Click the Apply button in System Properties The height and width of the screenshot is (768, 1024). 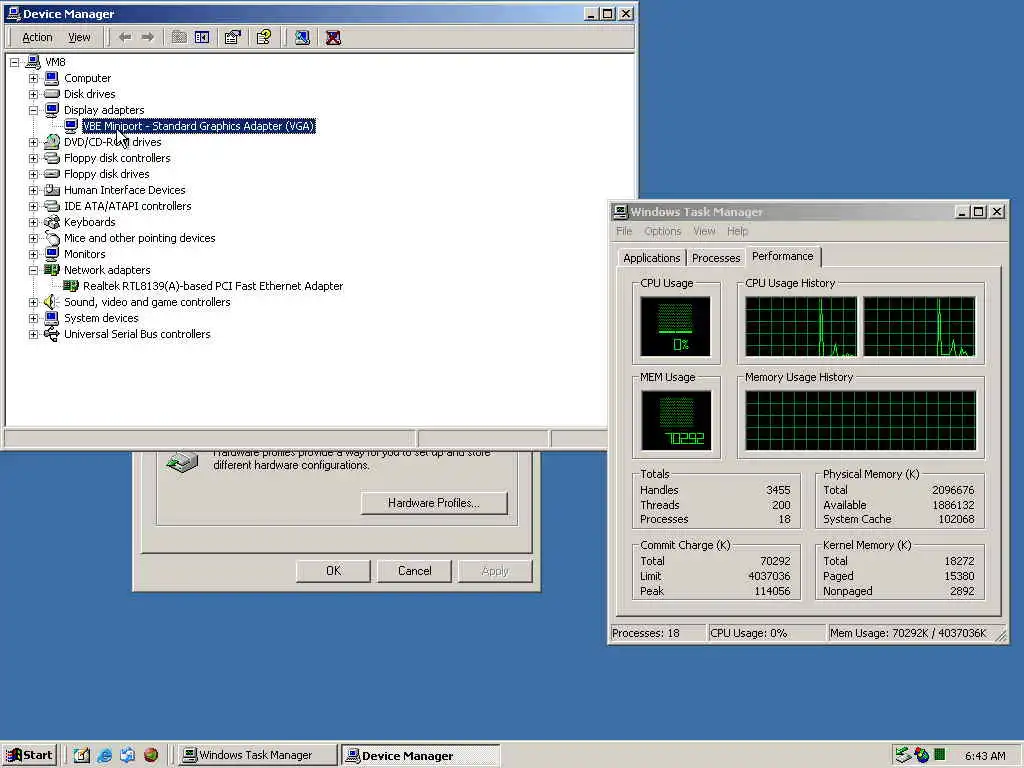pos(495,571)
